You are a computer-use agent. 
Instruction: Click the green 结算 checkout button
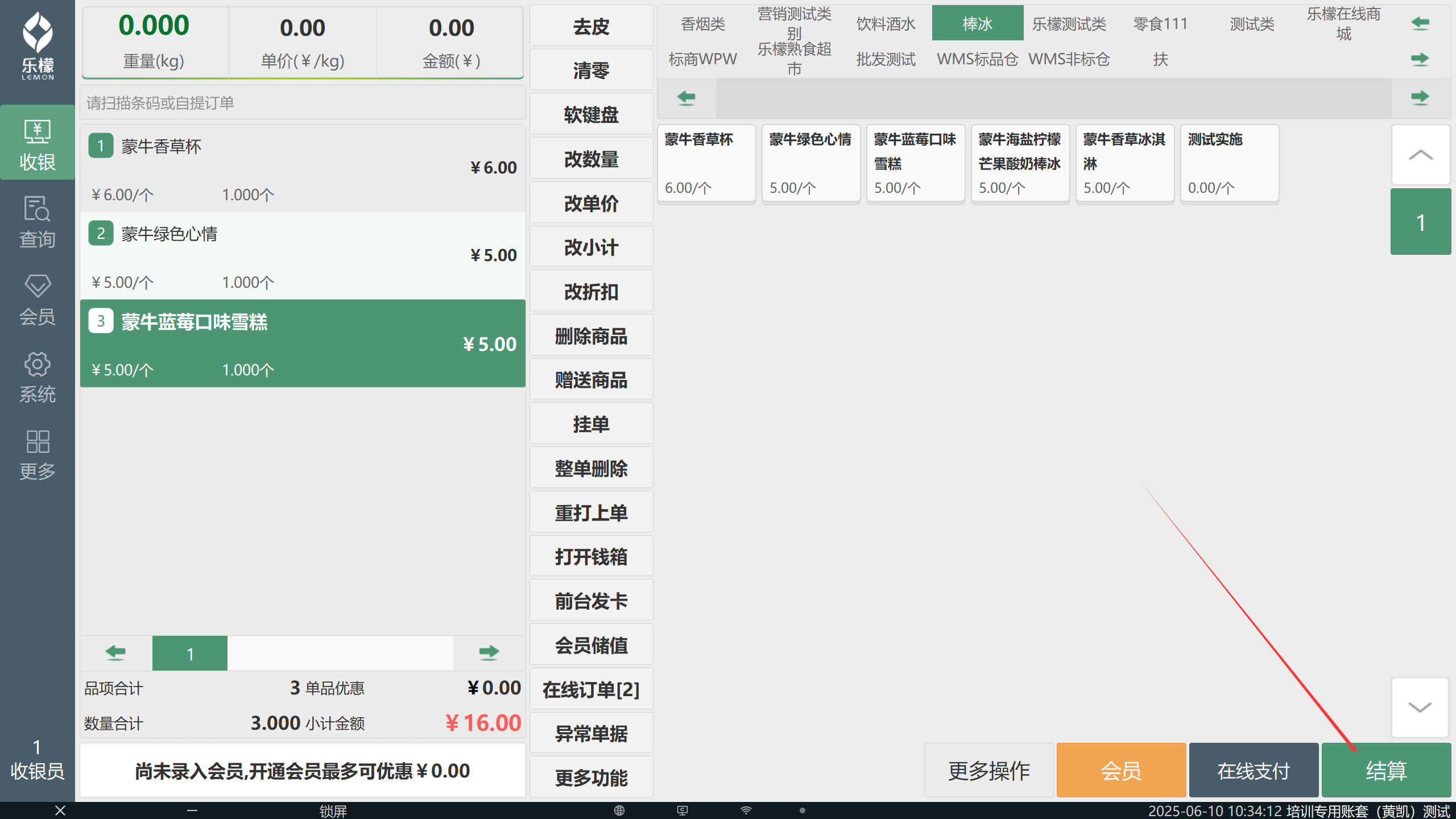click(x=1386, y=770)
